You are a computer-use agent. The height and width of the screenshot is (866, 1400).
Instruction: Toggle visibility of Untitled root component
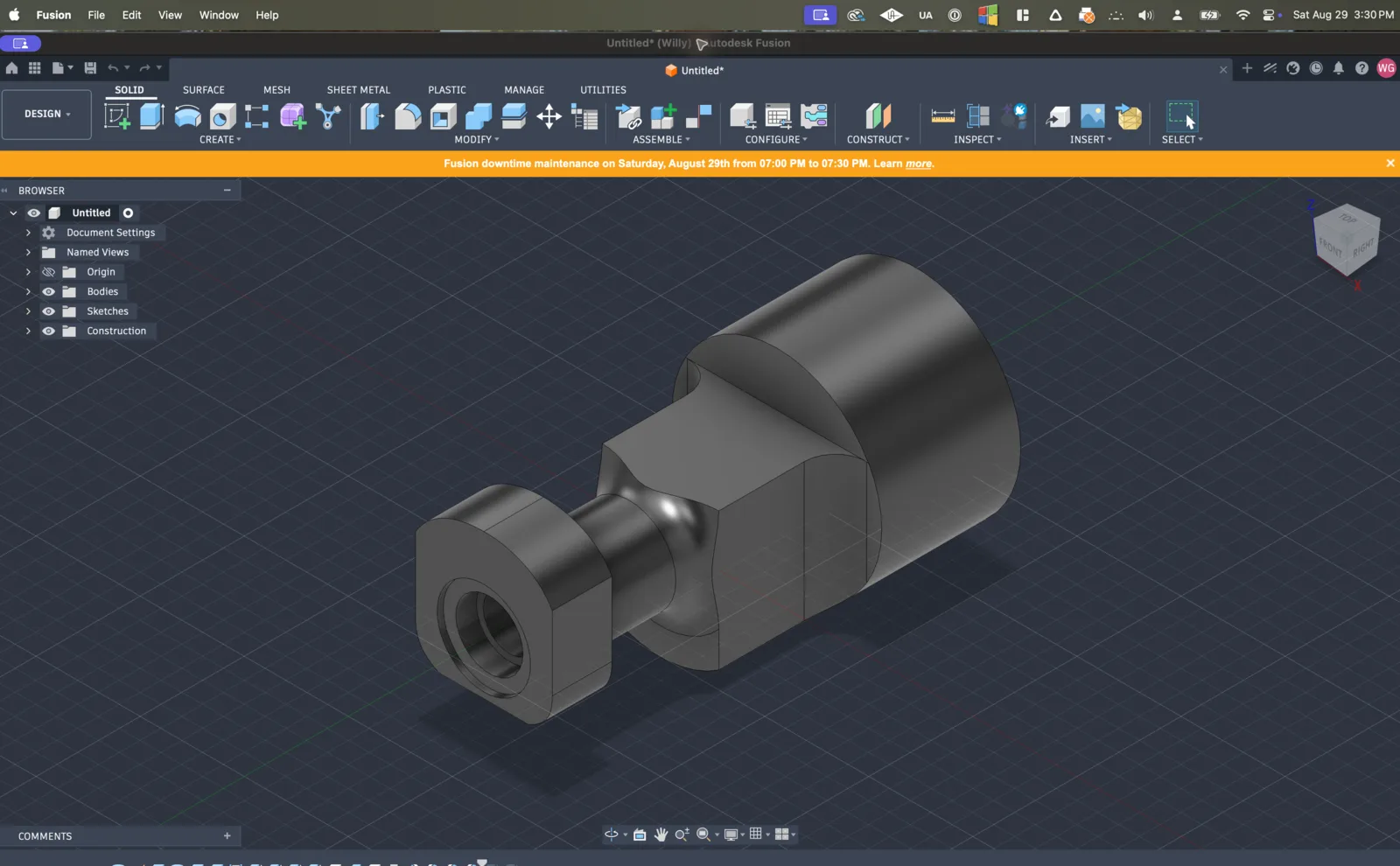click(x=34, y=213)
